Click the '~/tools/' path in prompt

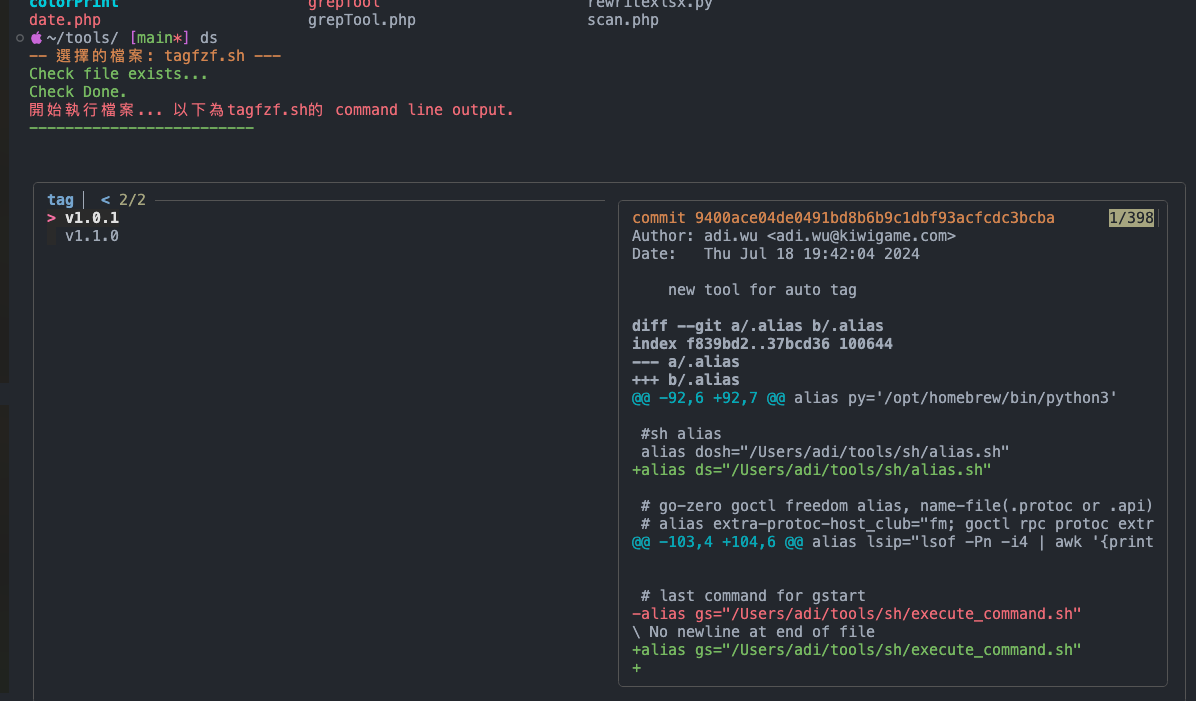[x=82, y=38]
